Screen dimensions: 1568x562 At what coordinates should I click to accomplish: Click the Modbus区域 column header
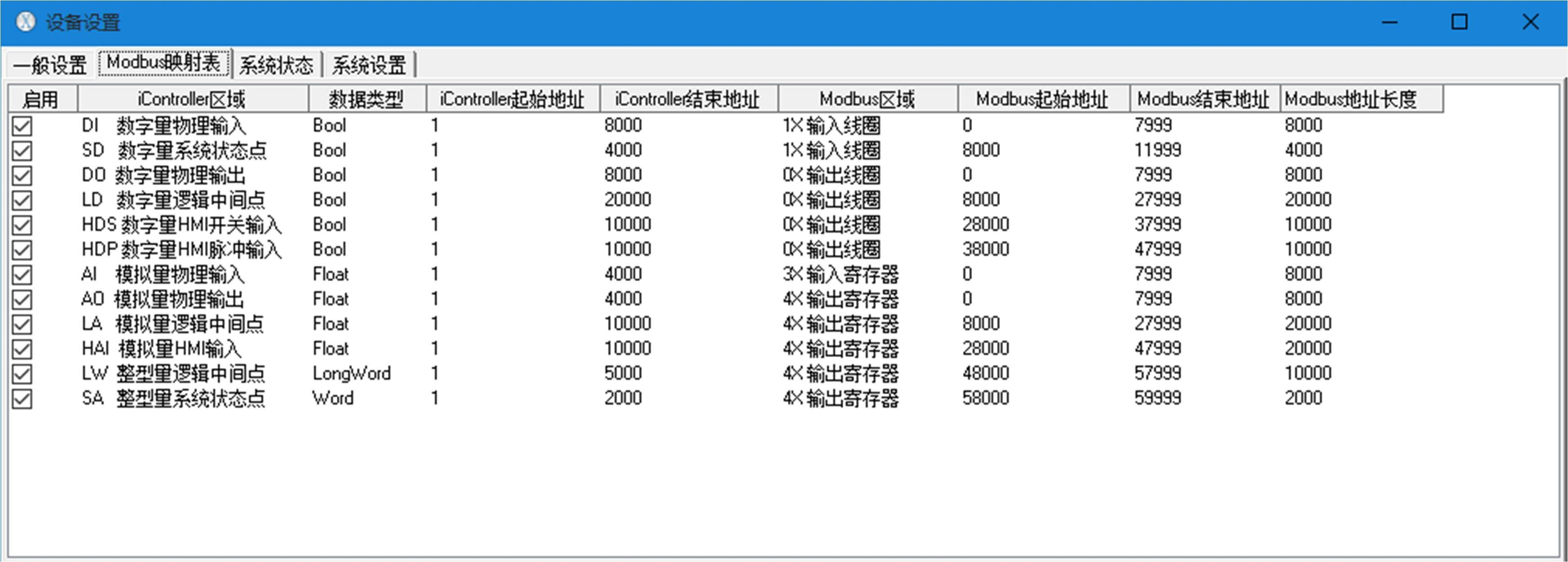coord(867,98)
